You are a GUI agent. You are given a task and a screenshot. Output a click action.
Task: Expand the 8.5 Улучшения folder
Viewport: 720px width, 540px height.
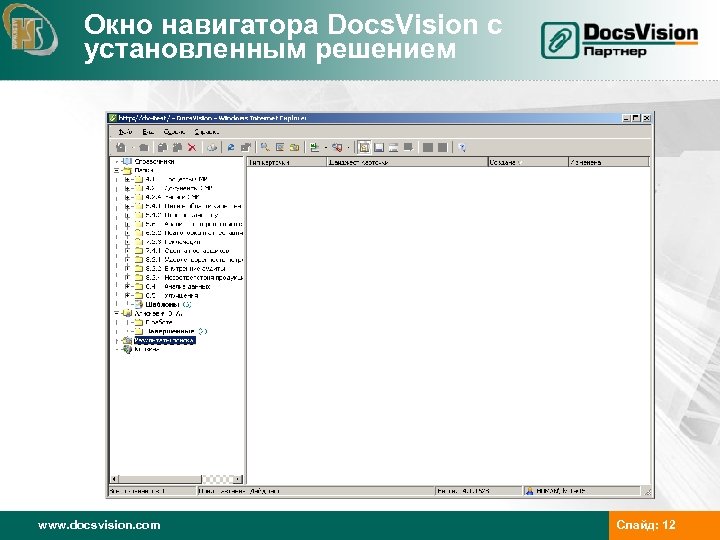(x=128, y=295)
